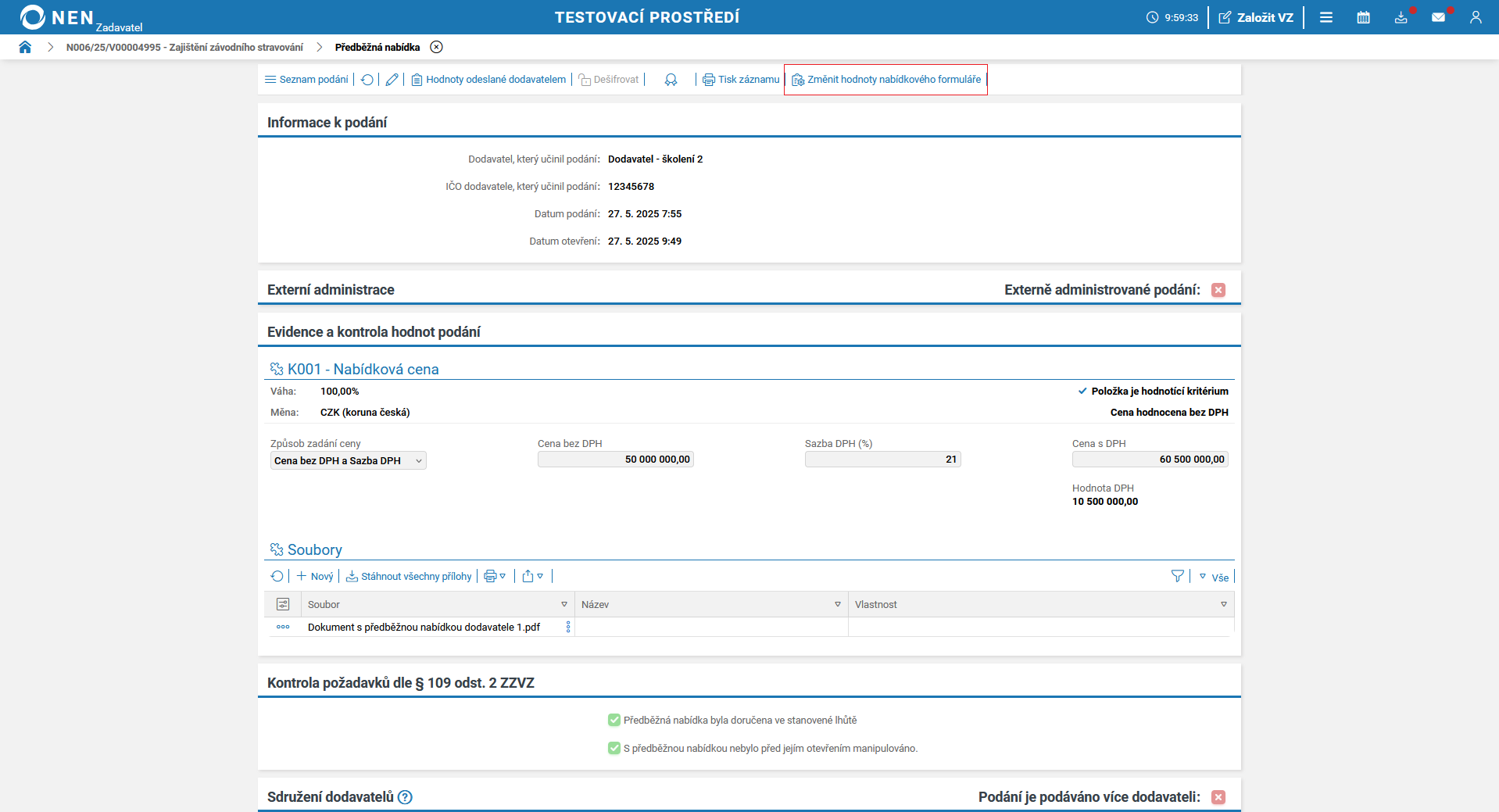Click the pencil edit icon in toolbar

click(392, 80)
